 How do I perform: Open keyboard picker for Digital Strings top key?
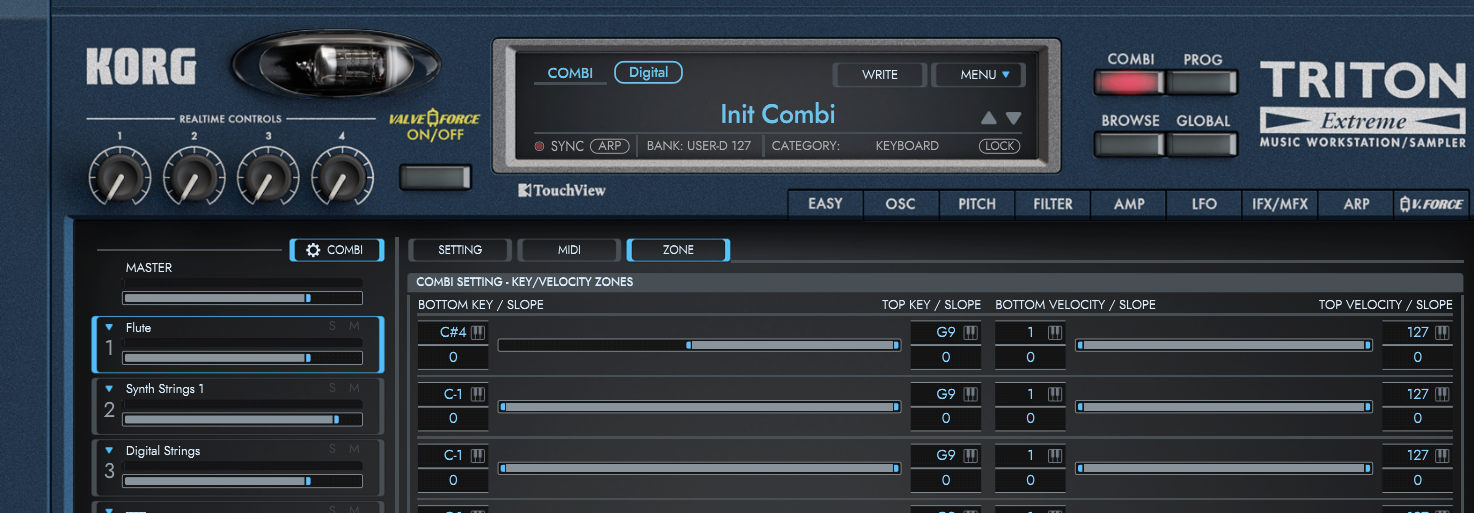pos(971,455)
